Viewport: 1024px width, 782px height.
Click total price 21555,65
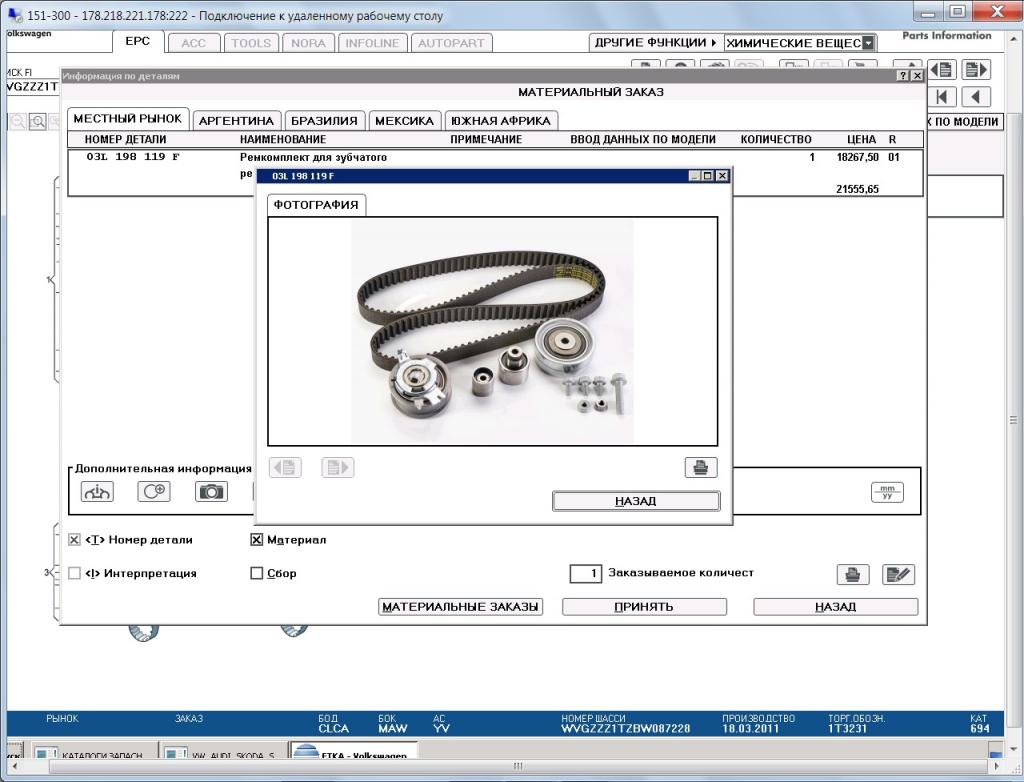[x=857, y=189]
